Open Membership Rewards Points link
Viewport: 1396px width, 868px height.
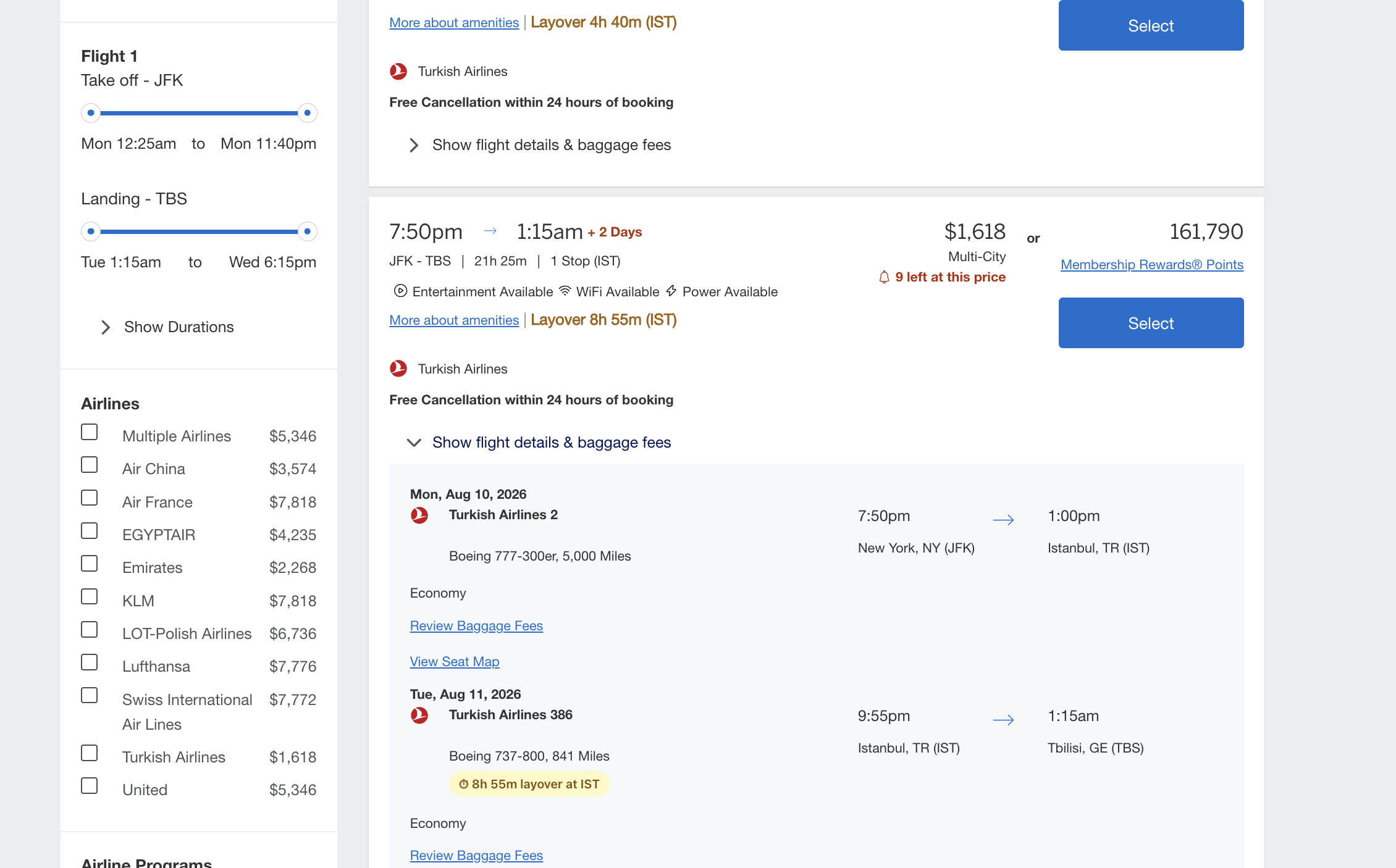click(1151, 264)
